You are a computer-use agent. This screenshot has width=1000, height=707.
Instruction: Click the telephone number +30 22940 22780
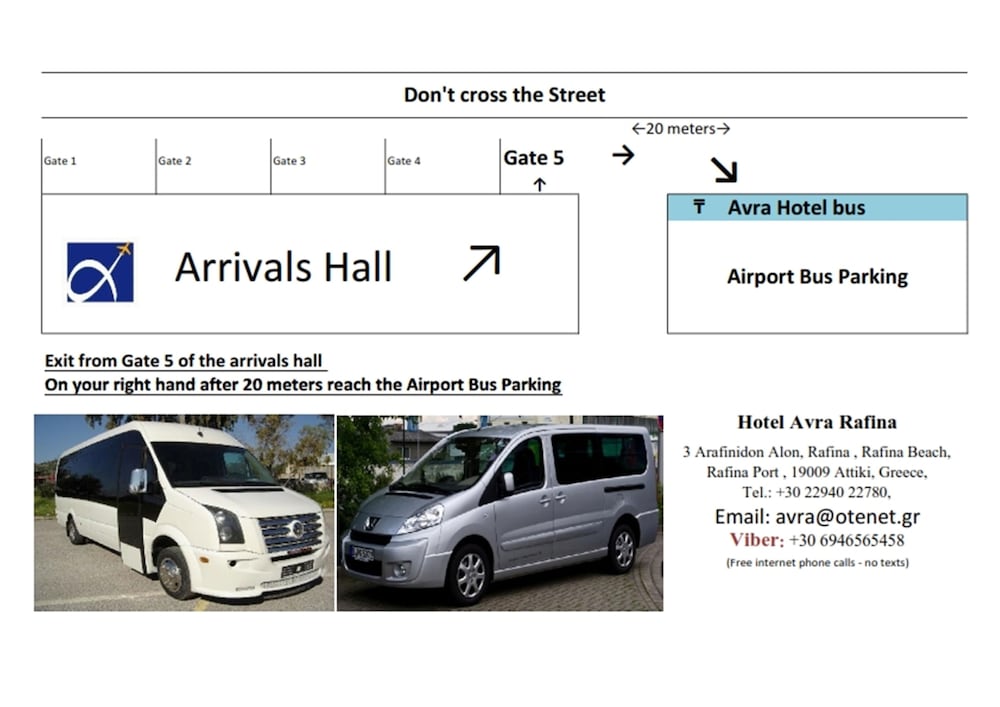pyautogui.click(x=832, y=492)
